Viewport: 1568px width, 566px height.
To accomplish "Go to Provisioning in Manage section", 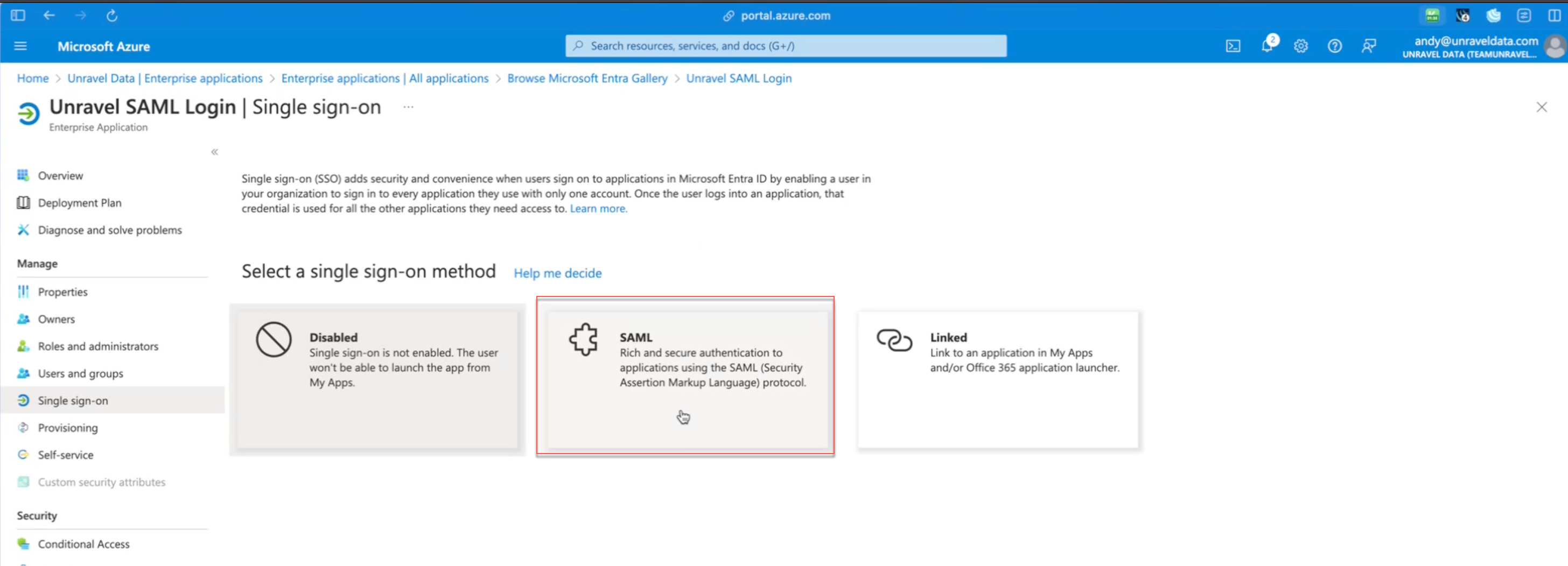I will 67,428.
